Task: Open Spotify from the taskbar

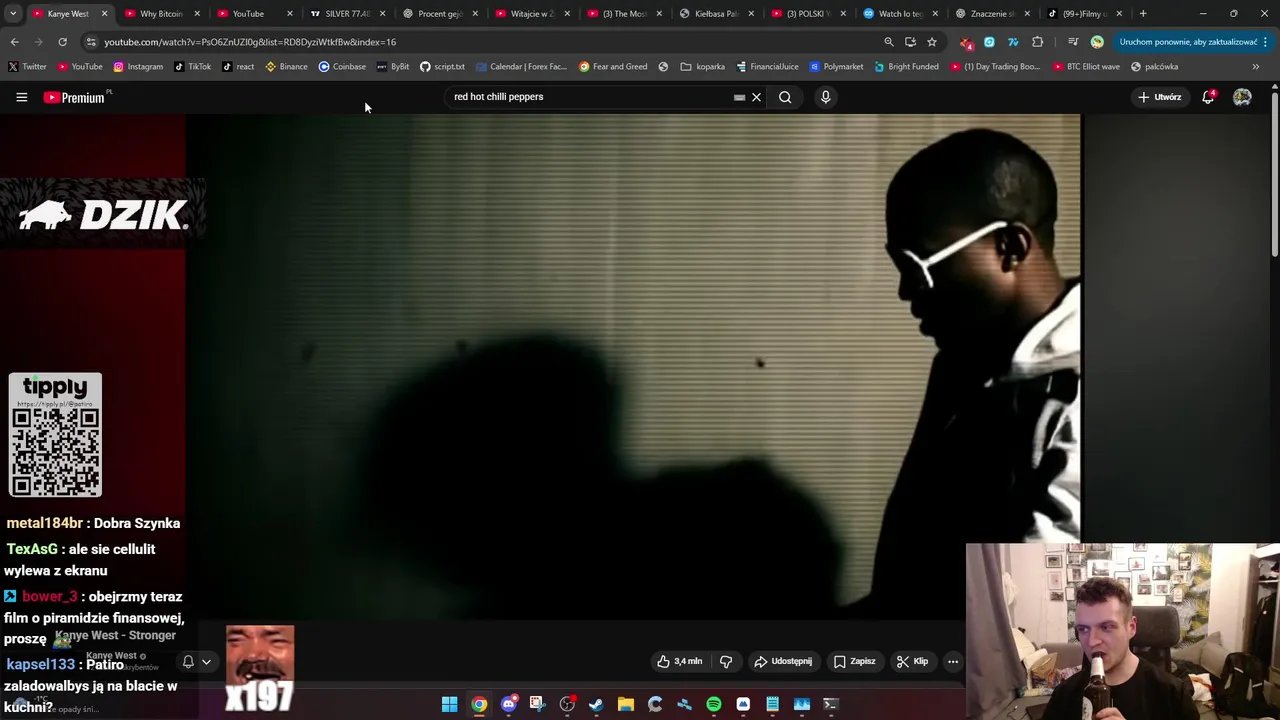Action: pyautogui.click(x=713, y=704)
